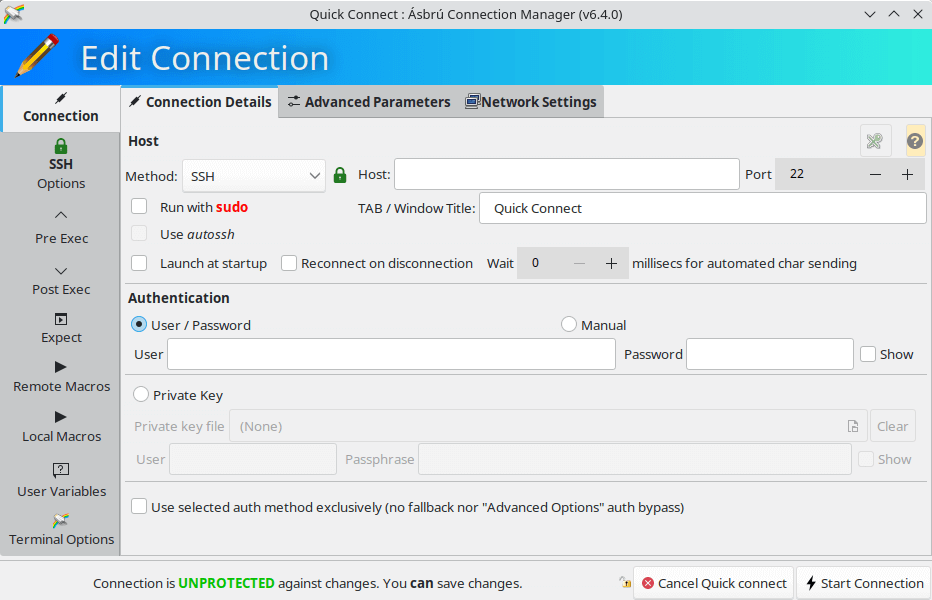This screenshot has width=932, height=600.
Task: Open the Method SSH dropdown
Action: [254, 176]
